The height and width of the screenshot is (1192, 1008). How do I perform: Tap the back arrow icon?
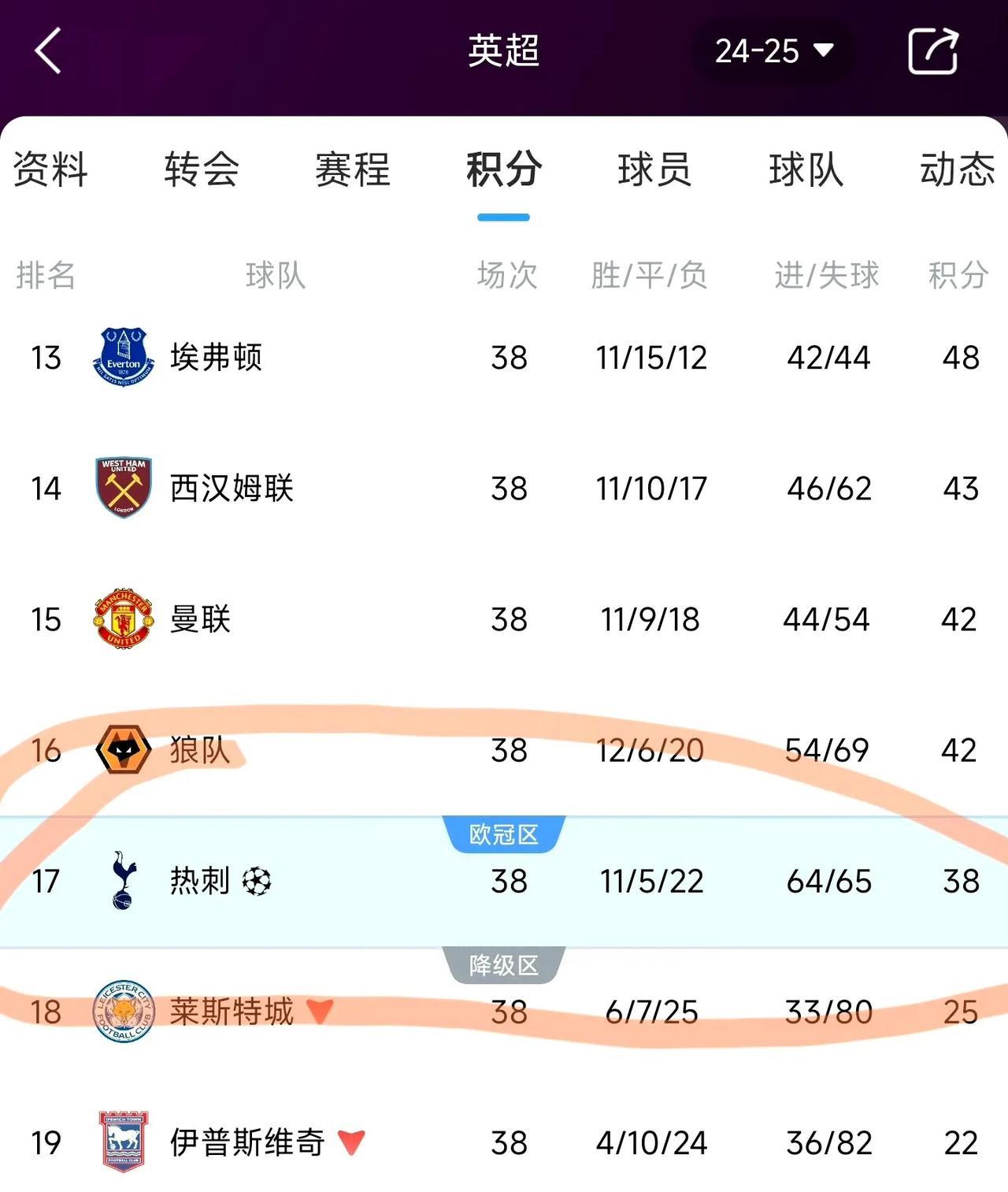[x=48, y=50]
